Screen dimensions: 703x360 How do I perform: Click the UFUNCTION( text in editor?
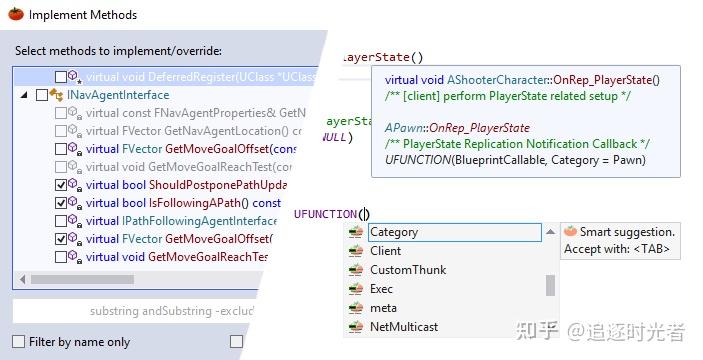[329, 214]
